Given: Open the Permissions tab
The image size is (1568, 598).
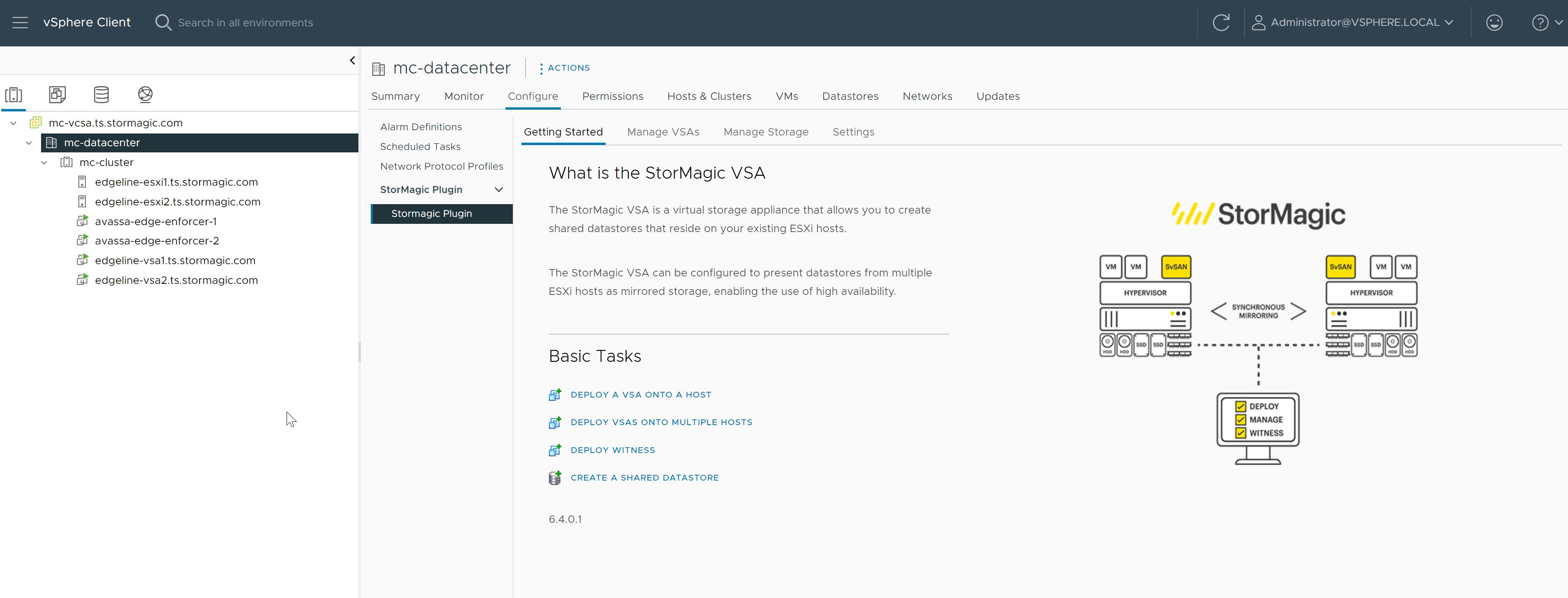Looking at the screenshot, I should point(612,96).
